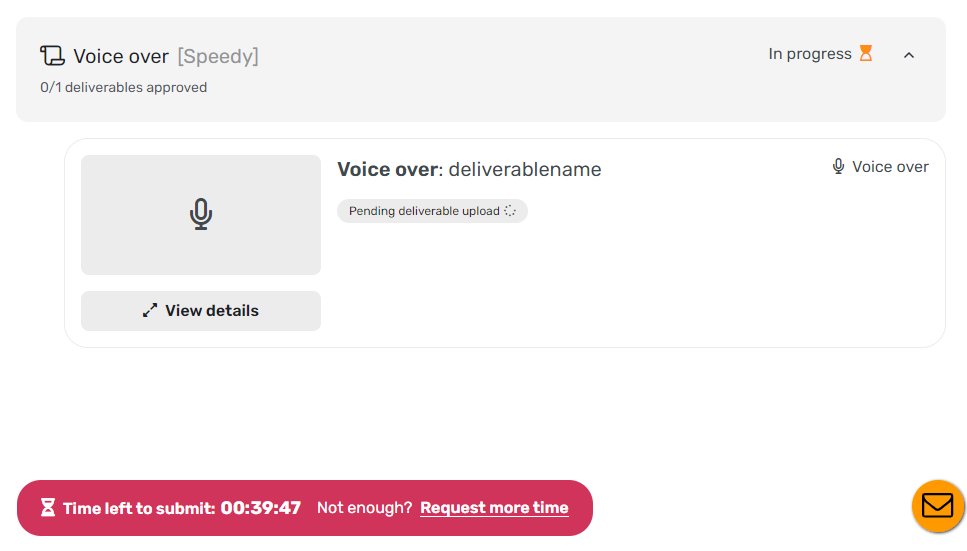
Task: Click the small microphone icon near Voice over label
Action: pyautogui.click(x=838, y=167)
